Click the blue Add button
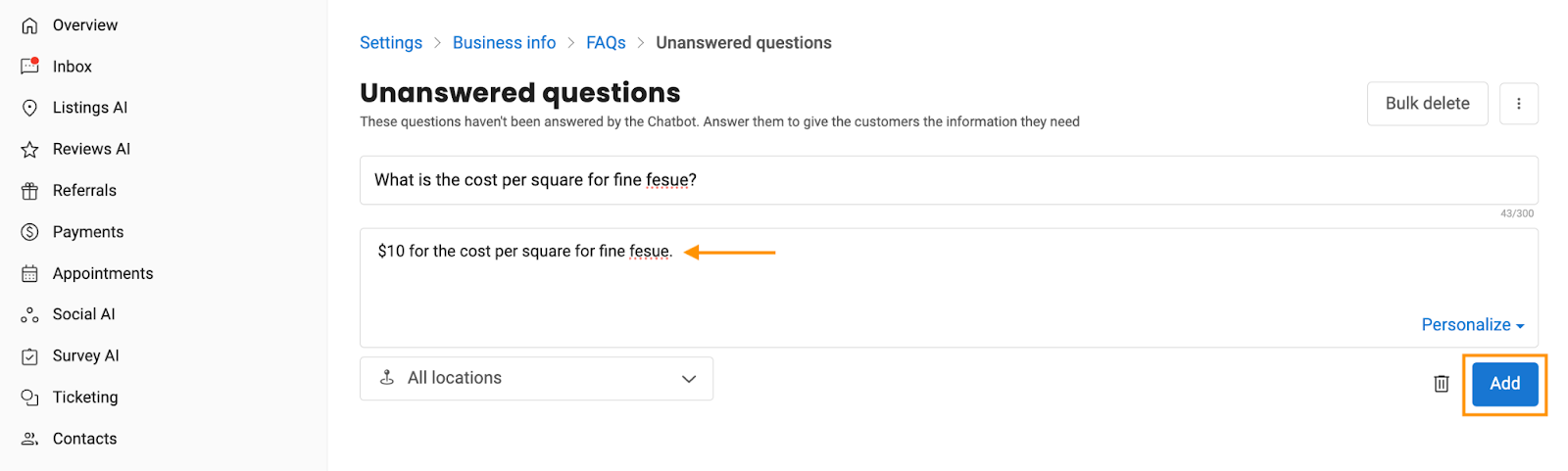Screen dimensions: 1568x471 point(1504,384)
